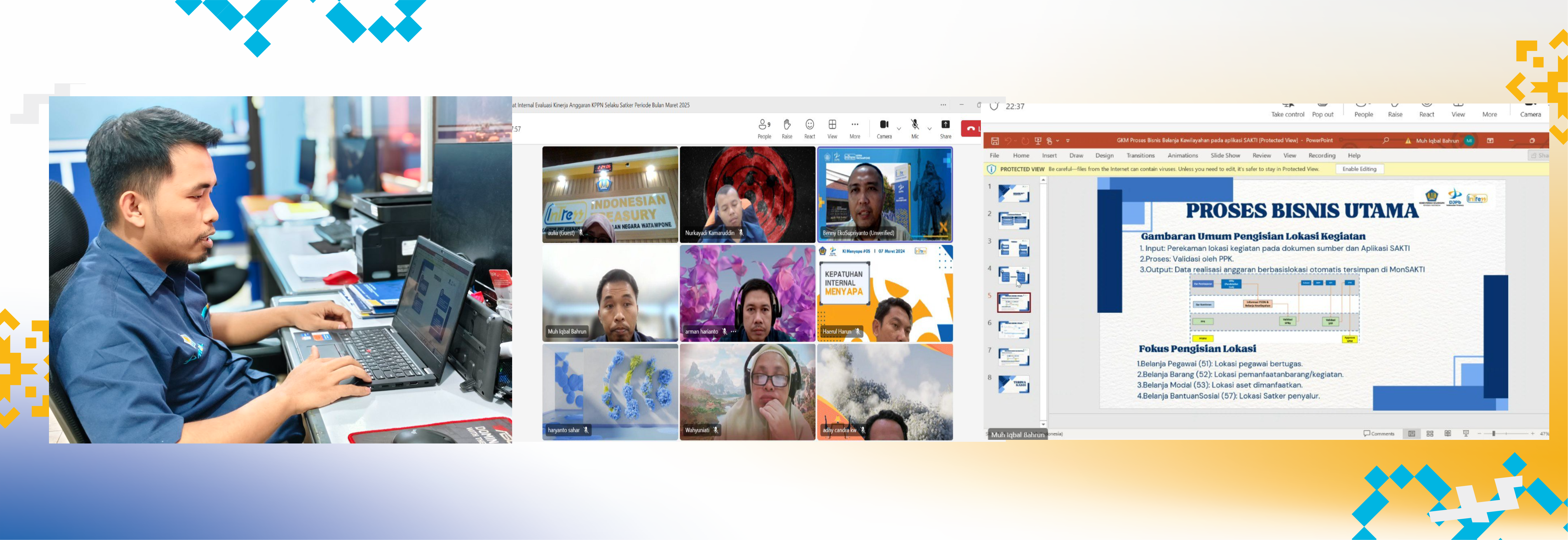1568x540 pixels.
Task: Toggle the Camera in middle meeting toolbar
Action: (x=884, y=128)
